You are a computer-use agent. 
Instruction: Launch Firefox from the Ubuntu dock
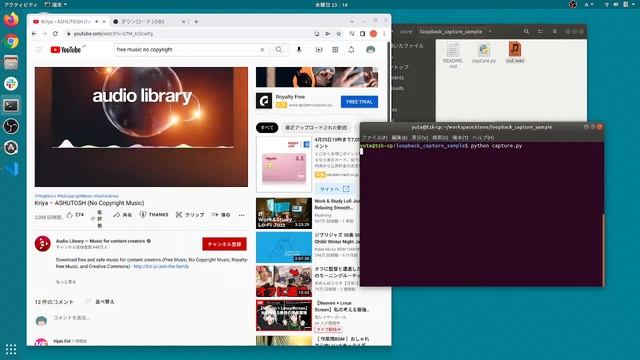(x=11, y=20)
